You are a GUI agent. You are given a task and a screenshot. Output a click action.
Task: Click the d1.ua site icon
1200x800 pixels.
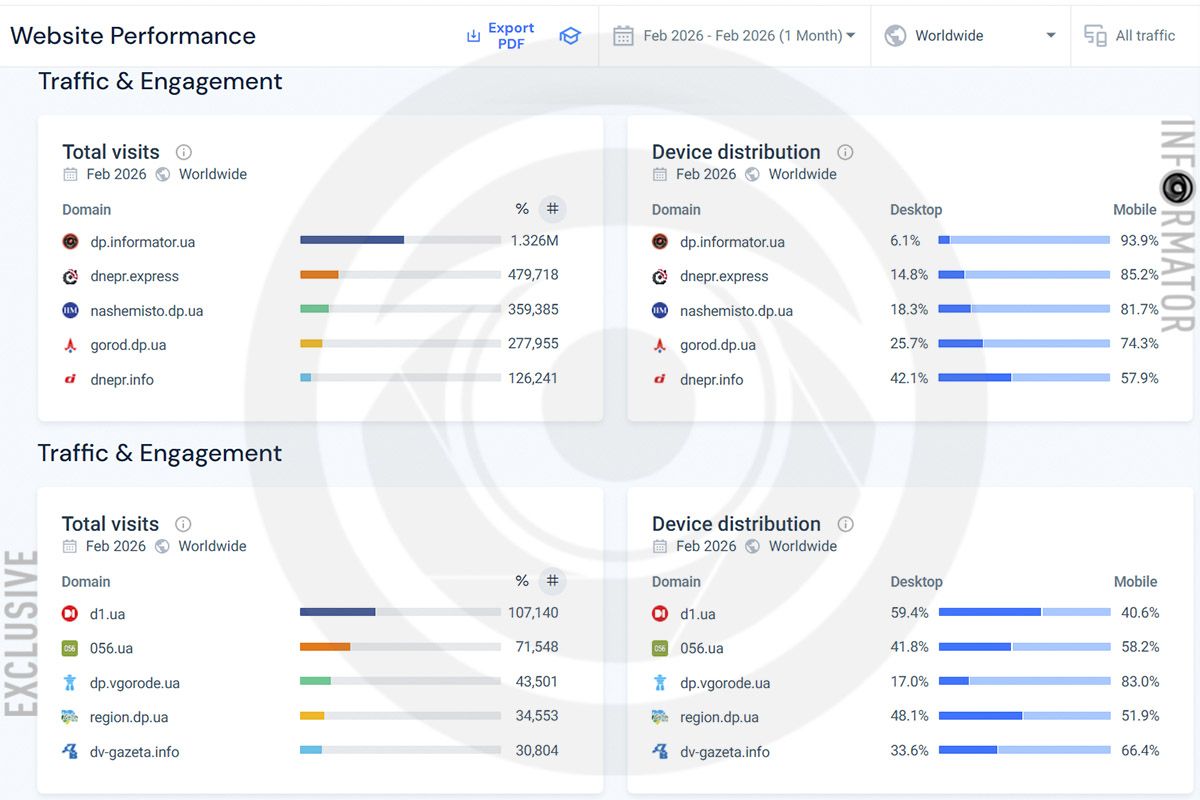[x=70, y=613]
